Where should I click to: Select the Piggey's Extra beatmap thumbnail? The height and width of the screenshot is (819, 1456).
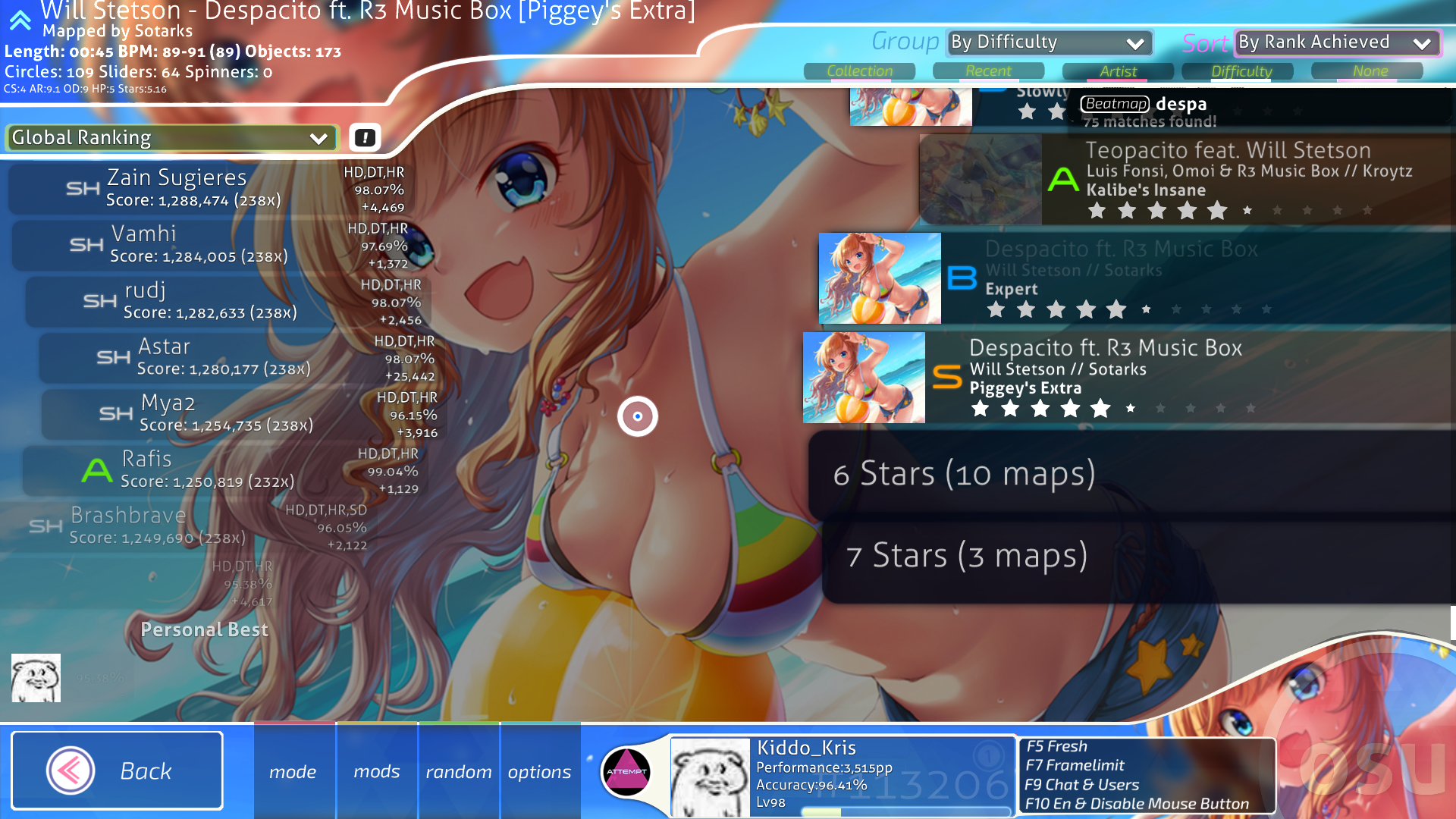click(x=864, y=378)
